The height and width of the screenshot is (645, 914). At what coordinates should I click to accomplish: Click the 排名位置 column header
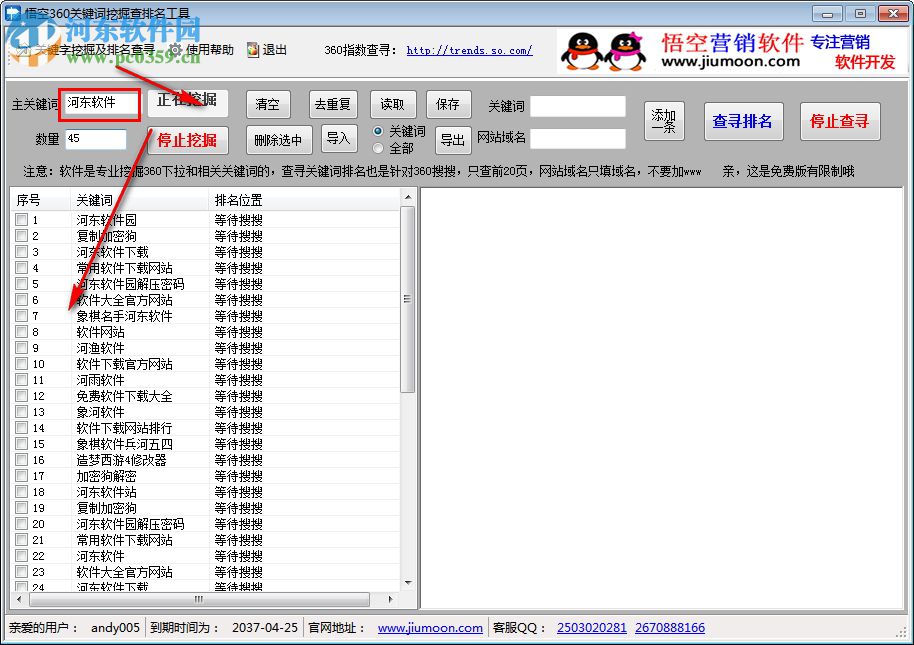click(x=304, y=200)
